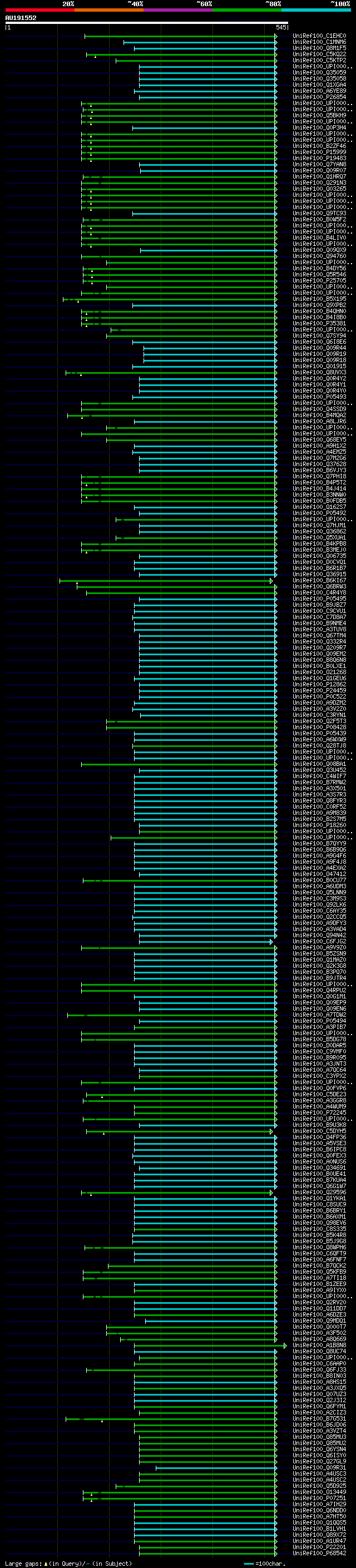Viewport: 356px width, 1568px height.
Task: Pick hit UniRef100_P25705
Action: coord(319,280)
